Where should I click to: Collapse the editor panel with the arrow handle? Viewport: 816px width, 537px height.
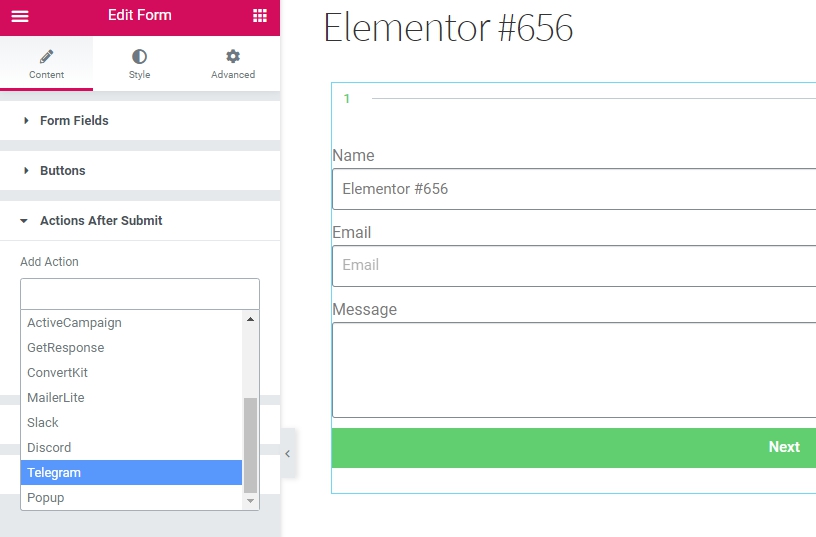(288, 454)
